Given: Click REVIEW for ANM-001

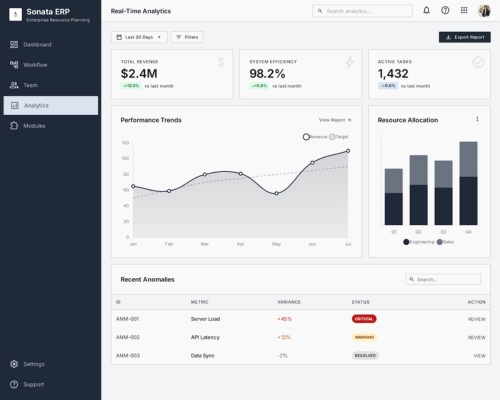Looking at the screenshot, I should [x=477, y=319].
